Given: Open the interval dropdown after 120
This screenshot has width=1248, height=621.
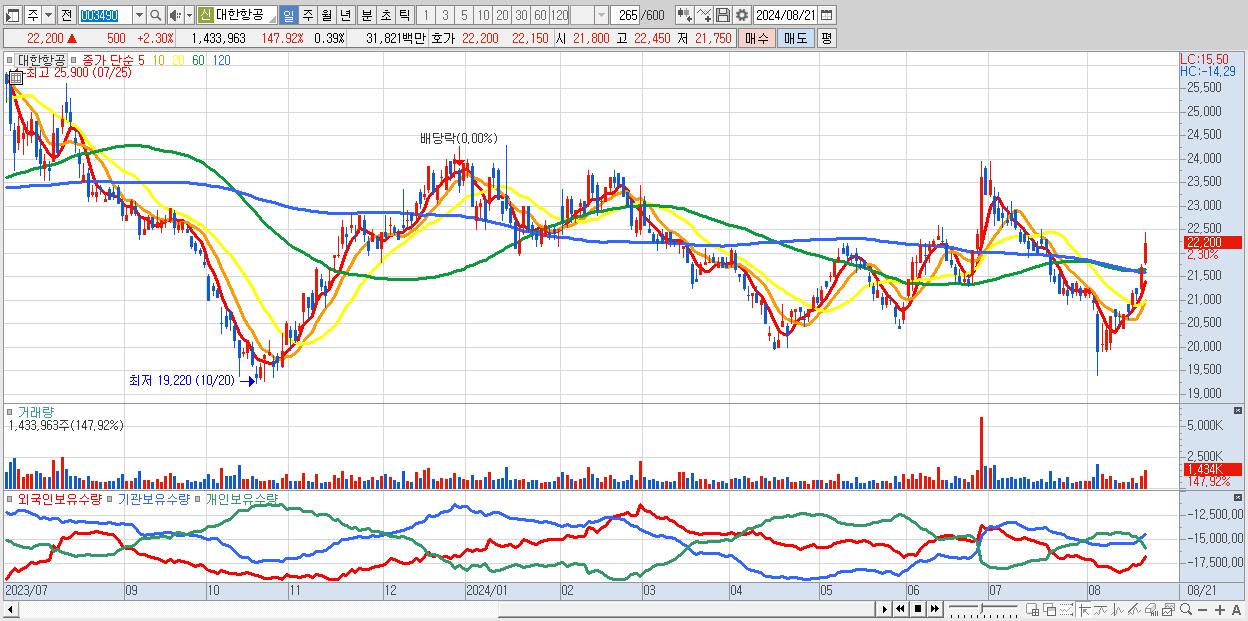Looking at the screenshot, I should [601, 15].
